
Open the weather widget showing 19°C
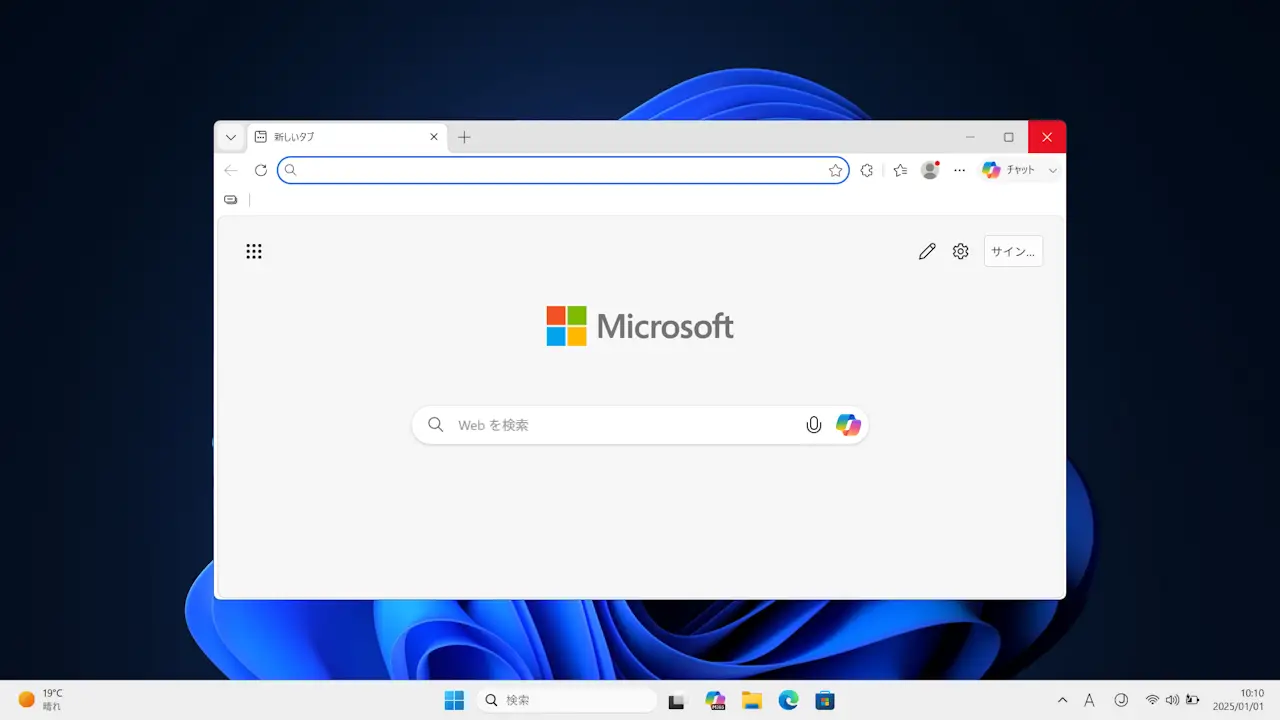pyautogui.click(x=41, y=700)
